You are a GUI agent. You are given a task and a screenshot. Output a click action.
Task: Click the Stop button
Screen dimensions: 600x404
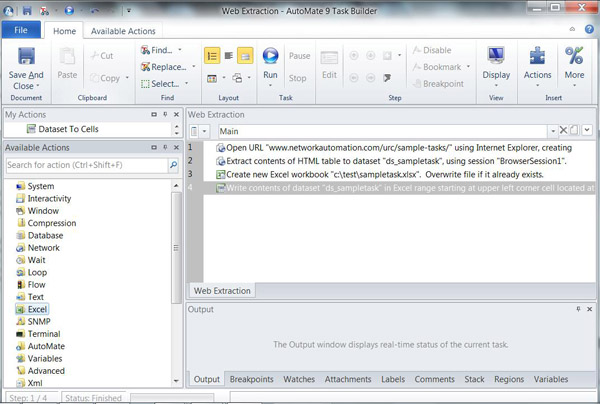click(x=297, y=78)
